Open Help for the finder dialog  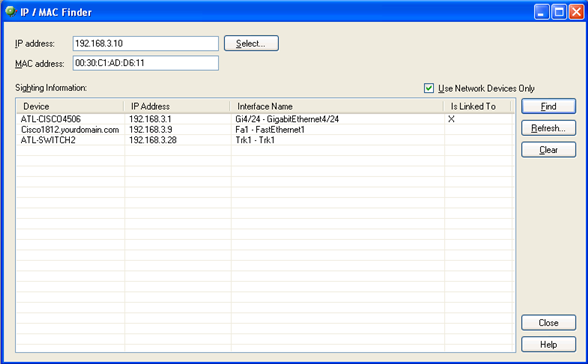(x=548, y=345)
